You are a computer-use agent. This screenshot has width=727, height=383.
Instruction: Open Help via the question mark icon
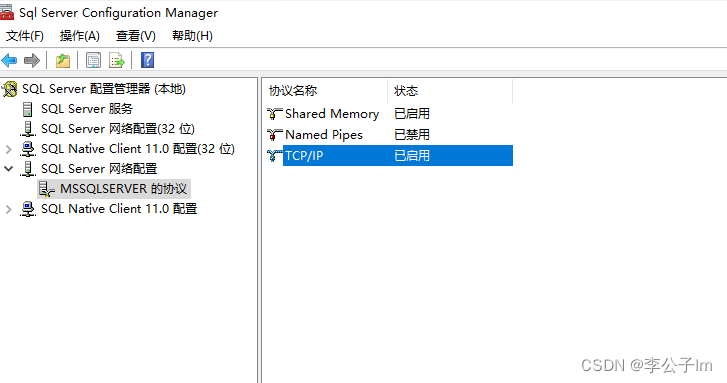pos(147,60)
